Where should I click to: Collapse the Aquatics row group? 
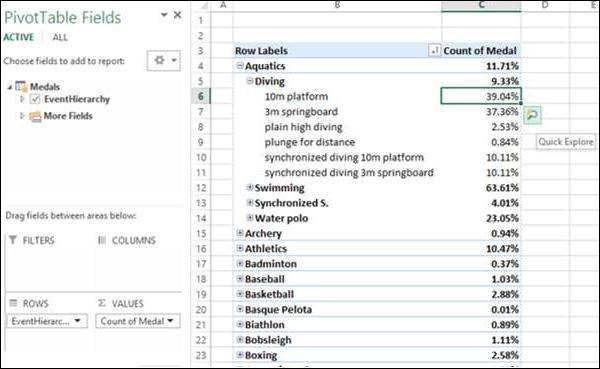[x=240, y=65]
